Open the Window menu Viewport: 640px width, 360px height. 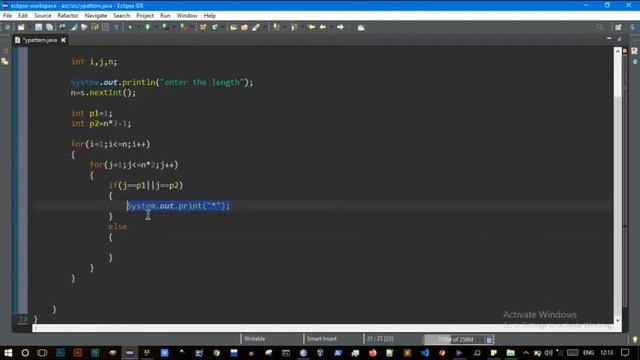pos(187,16)
